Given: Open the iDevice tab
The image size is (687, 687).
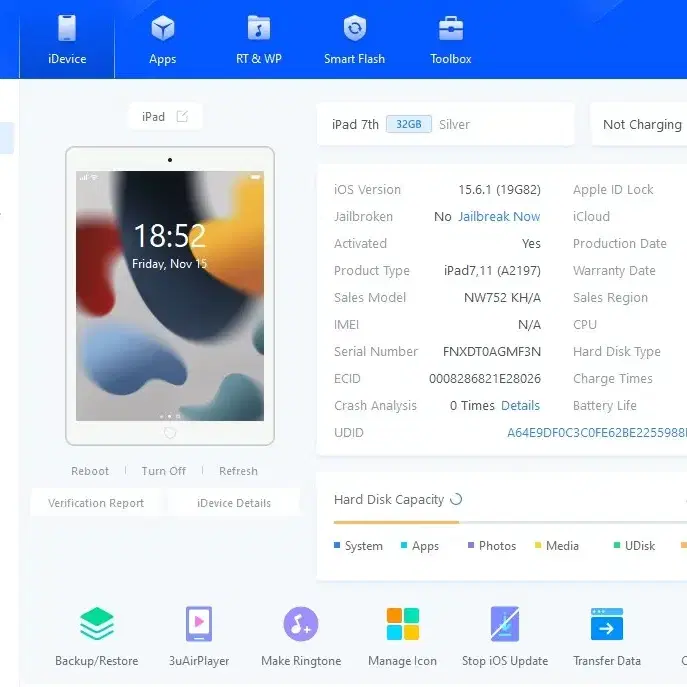Looking at the screenshot, I should tap(67, 39).
